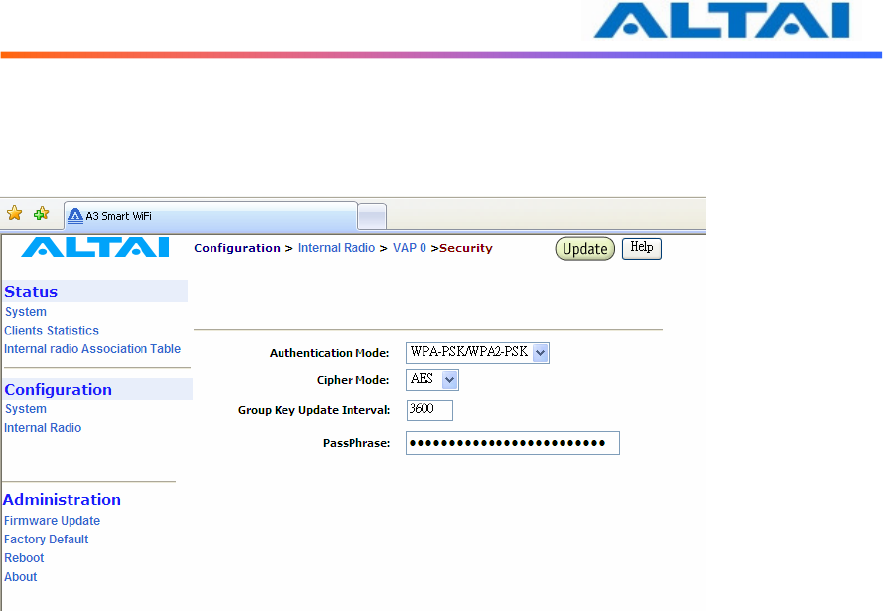
Task: Open Internal Radio under Configuration
Action: (43, 428)
